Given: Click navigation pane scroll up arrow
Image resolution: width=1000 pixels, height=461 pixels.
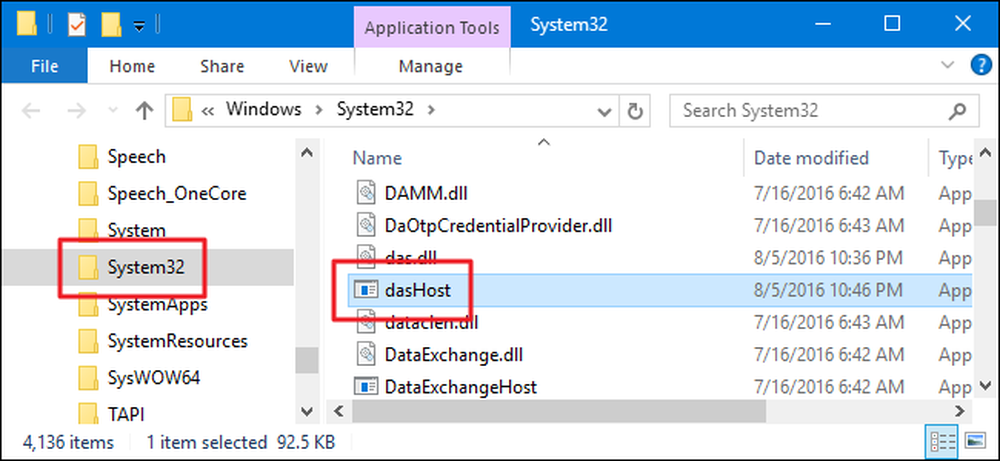Looking at the screenshot, I should click(x=307, y=154).
